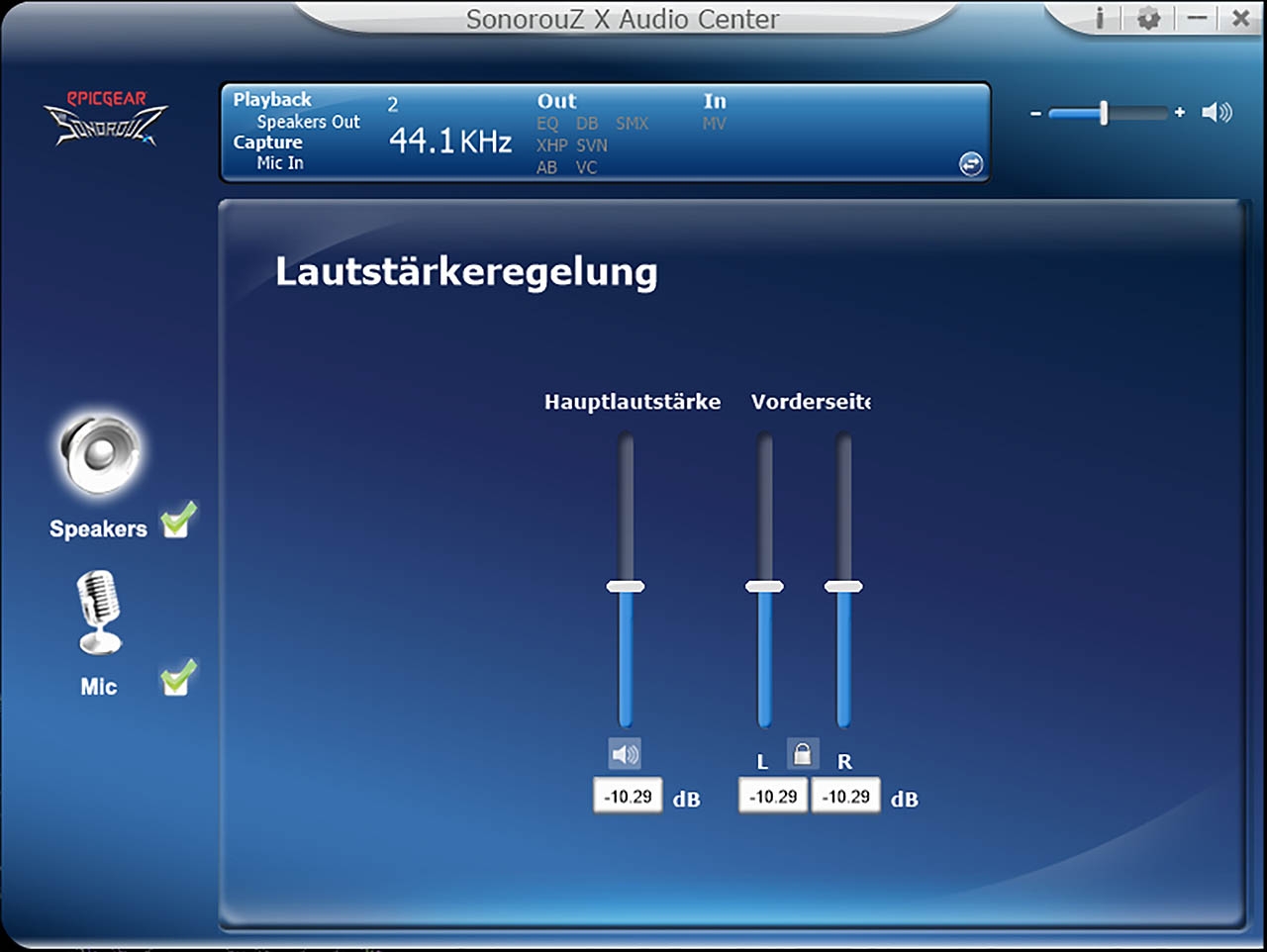Click the top-right speaker mute icon
The image size is (1267, 952).
[x=1217, y=113]
